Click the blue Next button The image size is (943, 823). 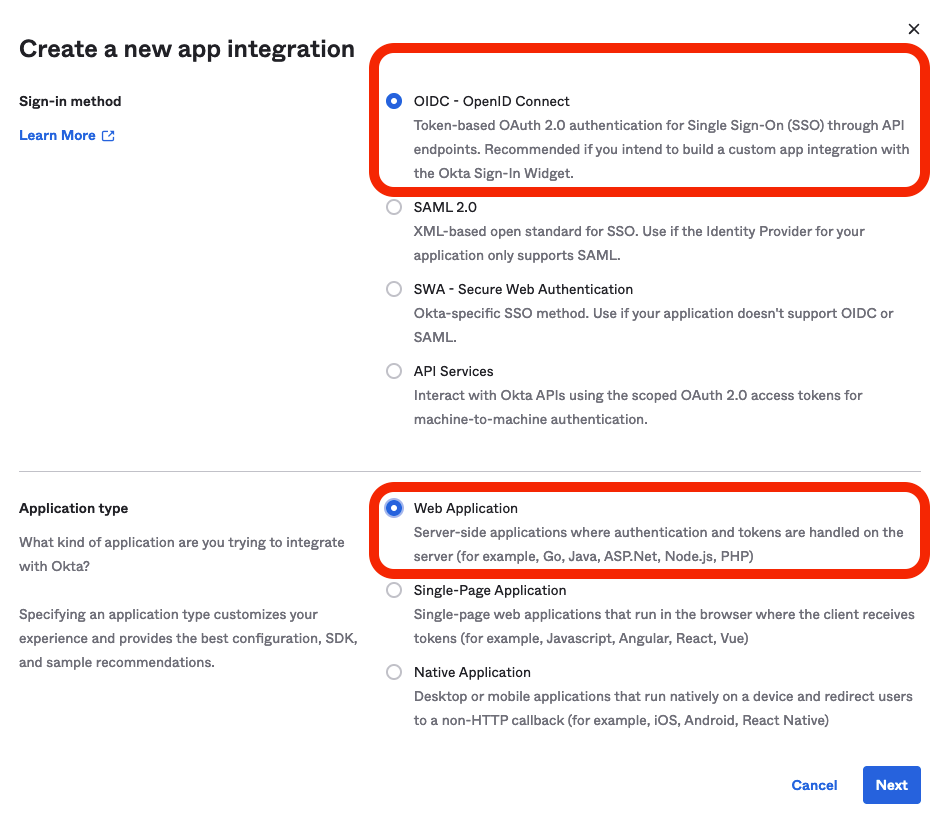[x=891, y=785]
